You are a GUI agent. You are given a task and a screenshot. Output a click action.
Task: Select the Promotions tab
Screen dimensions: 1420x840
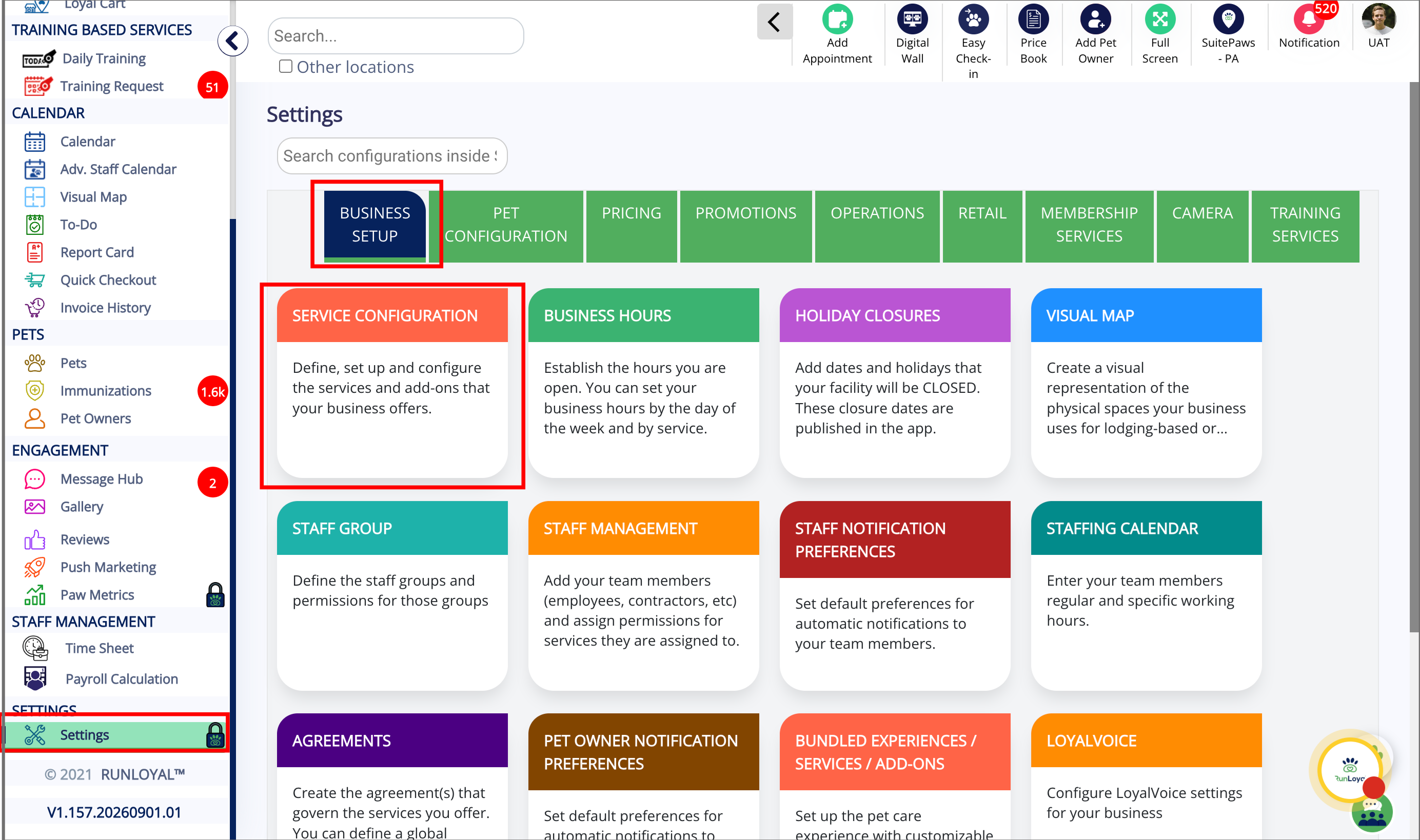click(x=746, y=226)
